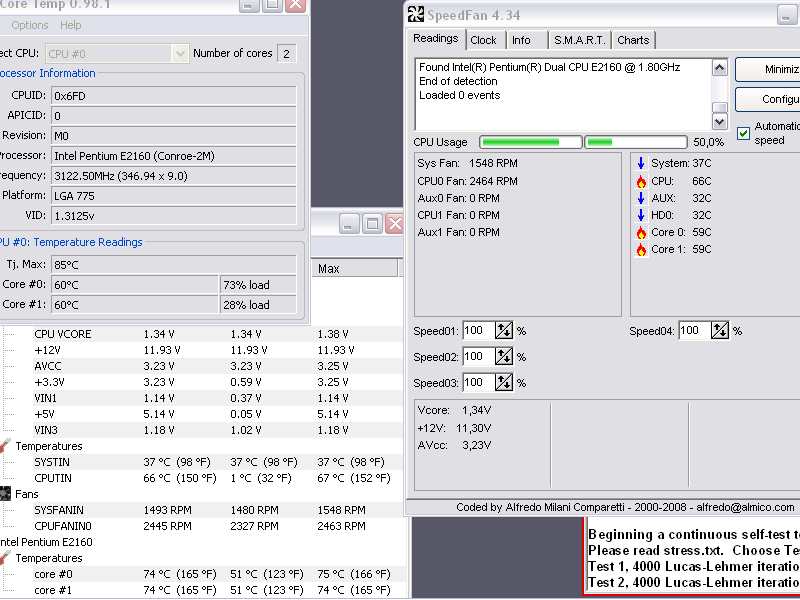Viewport: 800px width, 600px height.
Task: Click the flame icon next to Core 0
Action: click(641, 233)
